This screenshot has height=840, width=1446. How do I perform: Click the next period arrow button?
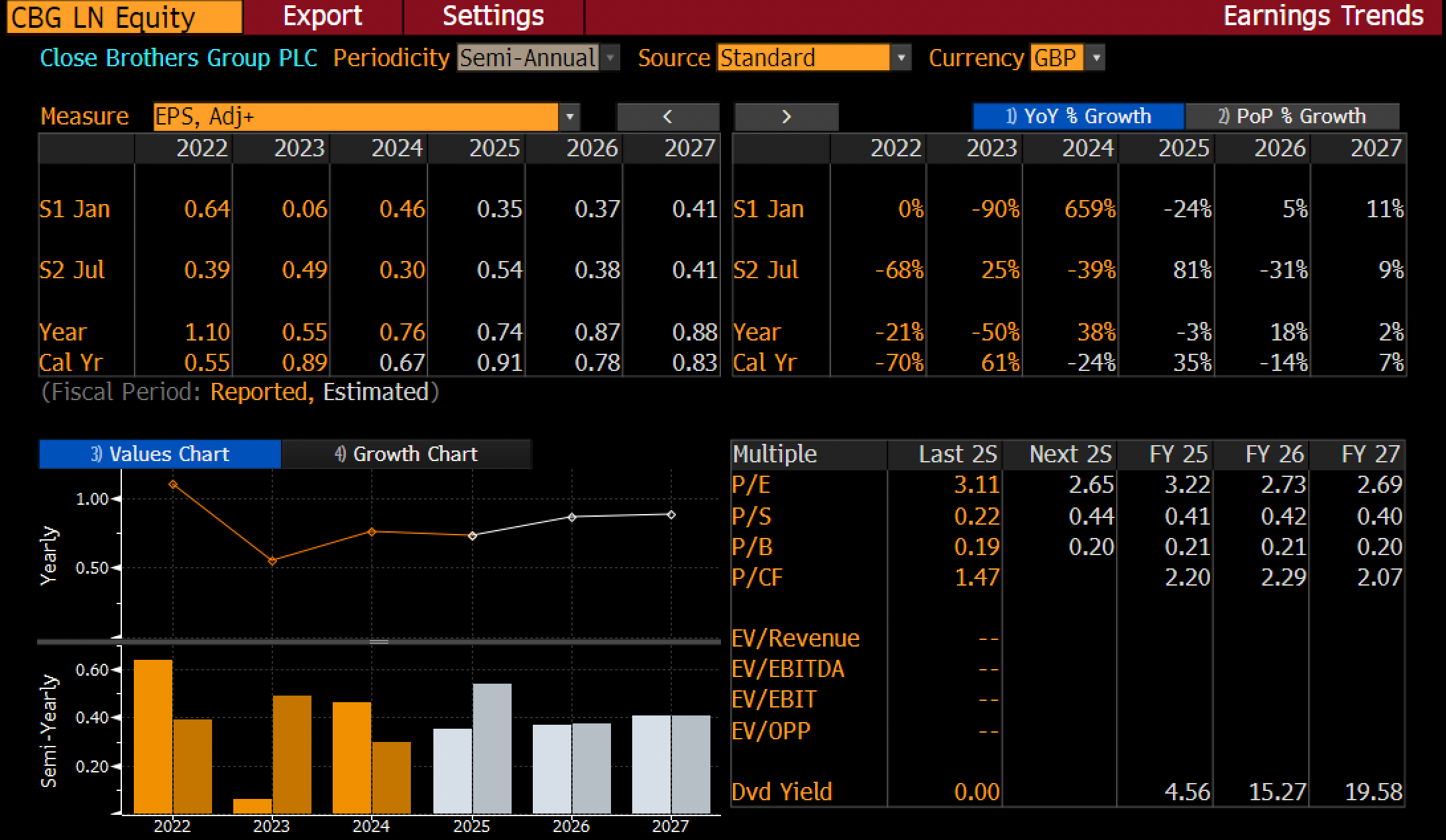(x=786, y=117)
